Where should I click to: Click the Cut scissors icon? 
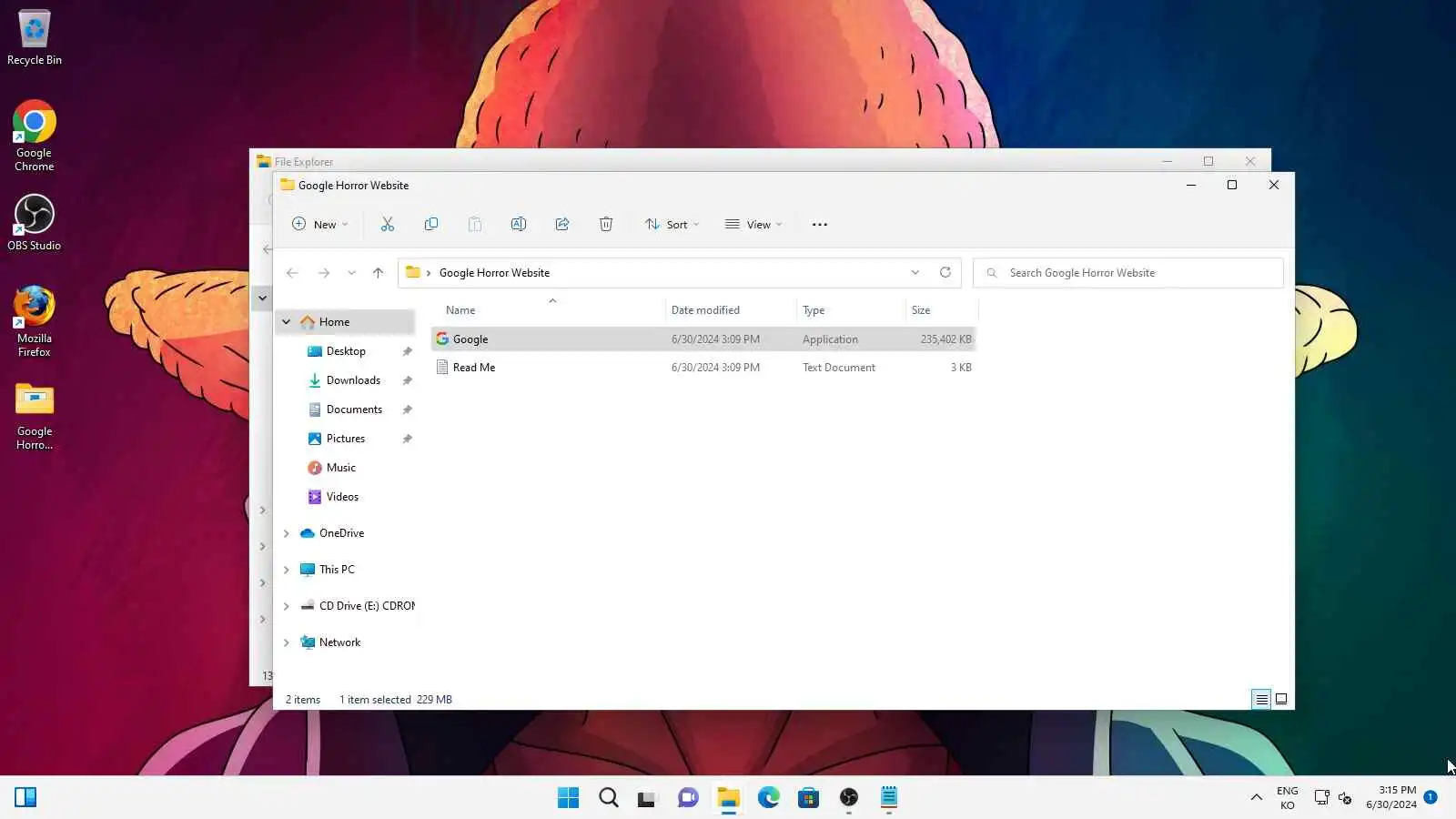coord(388,225)
